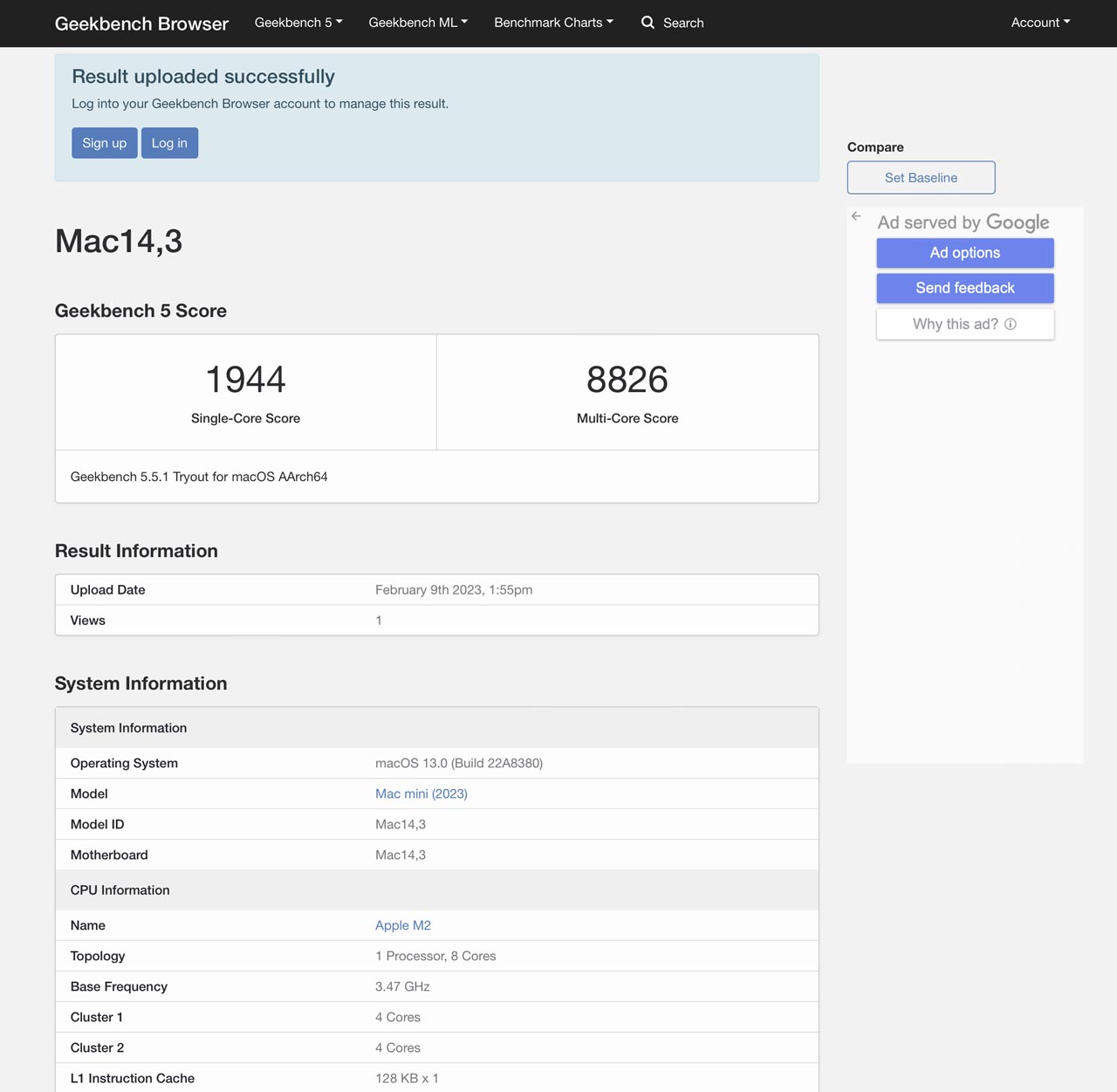Click the Compare sidebar heading
Viewport: 1117px width, 1092px height.
(x=875, y=147)
